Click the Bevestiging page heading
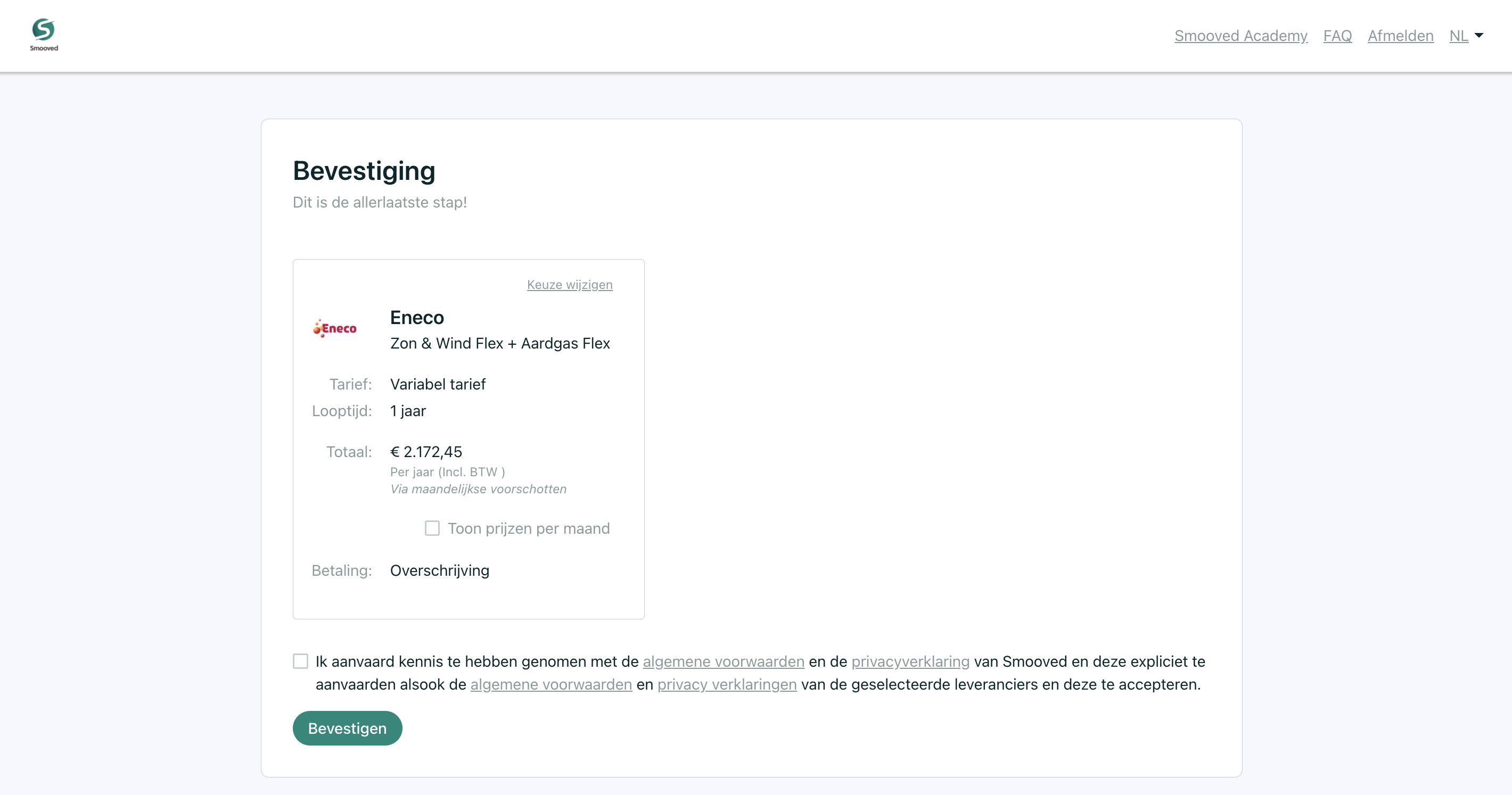The image size is (1512, 795). (364, 171)
